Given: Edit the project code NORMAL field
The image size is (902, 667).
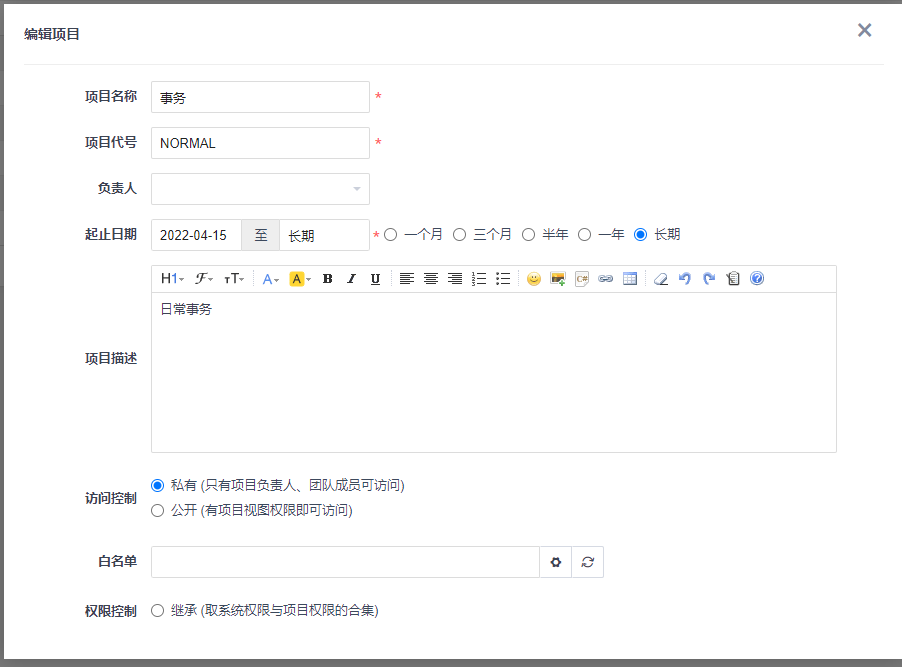Looking at the screenshot, I should (x=260, y=143).
